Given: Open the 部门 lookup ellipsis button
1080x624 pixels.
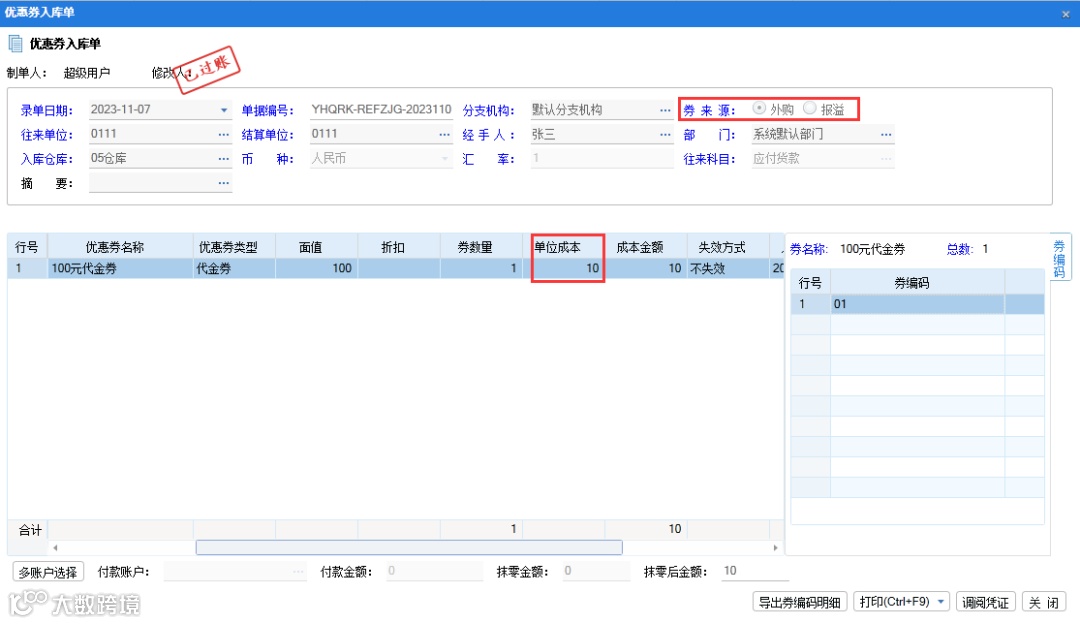Looking at the screenshot, I should tap(886, 134).
